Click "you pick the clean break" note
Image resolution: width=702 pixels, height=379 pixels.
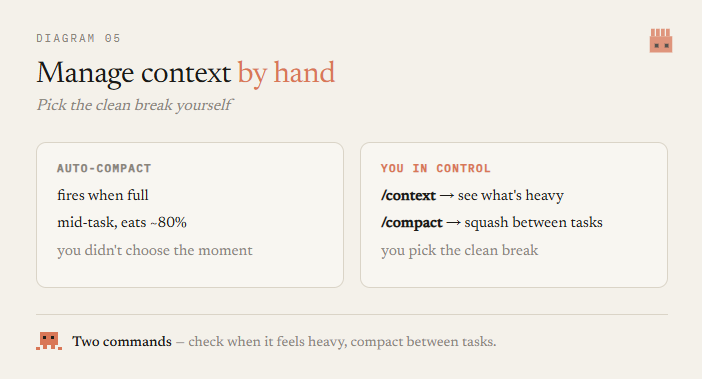pos(459,250)
